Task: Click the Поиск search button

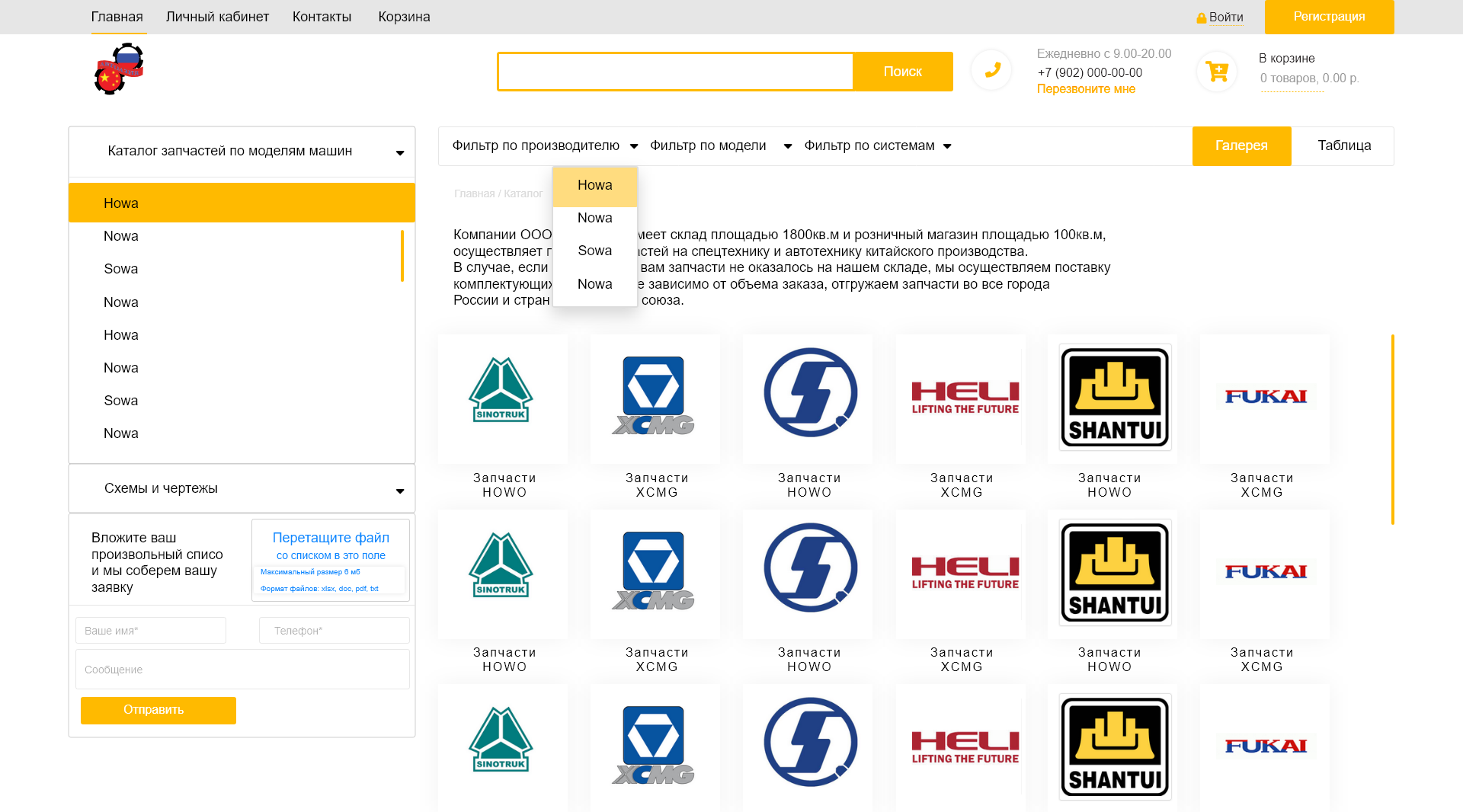Action: pyautogui.click(x=902, y=72)
